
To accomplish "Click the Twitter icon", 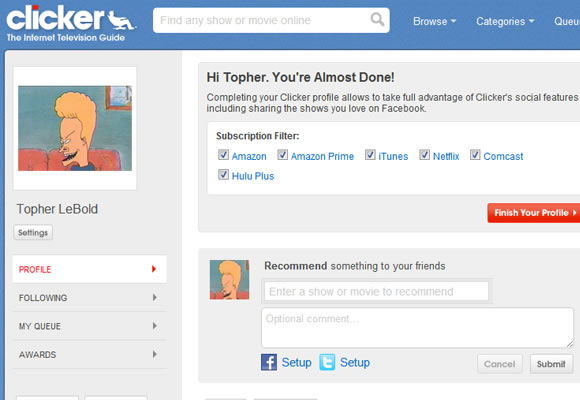I will [x=327, y=362].
